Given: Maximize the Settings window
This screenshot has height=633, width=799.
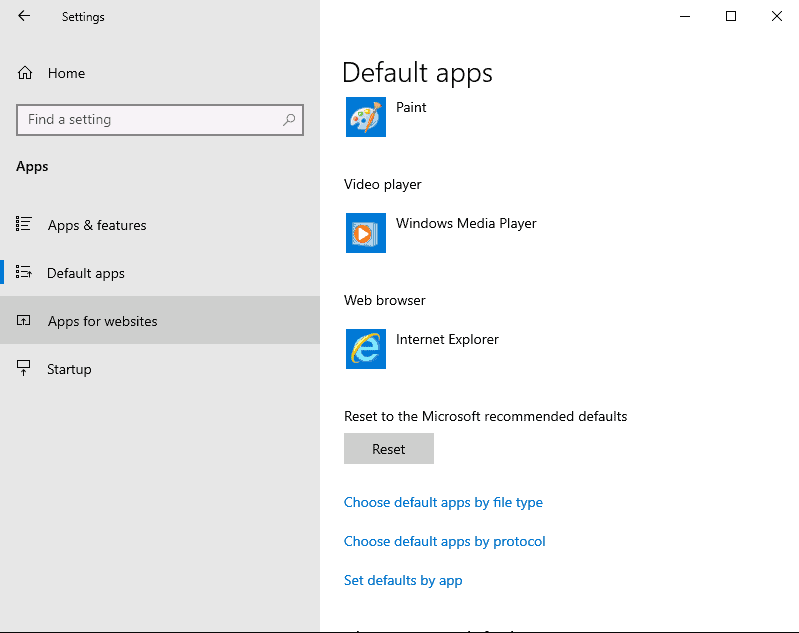Looking at the screenshot, I should point(731,16).
